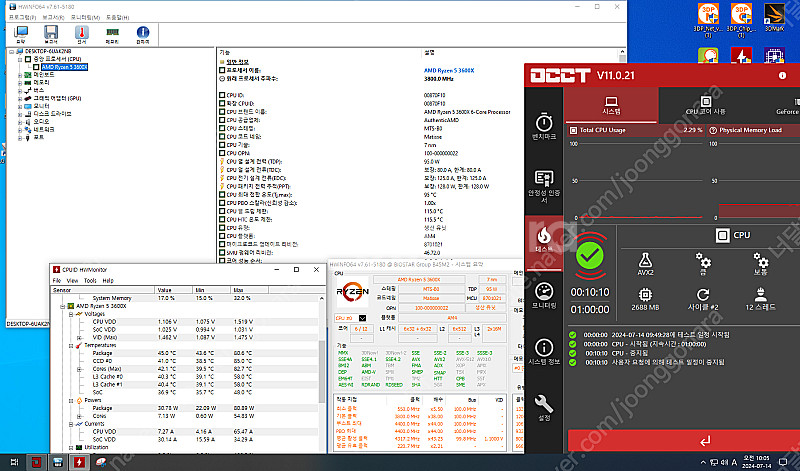Click the Physical Memory Load graph header
This screenshot has width=800, height=471.
tap(753, 130)
